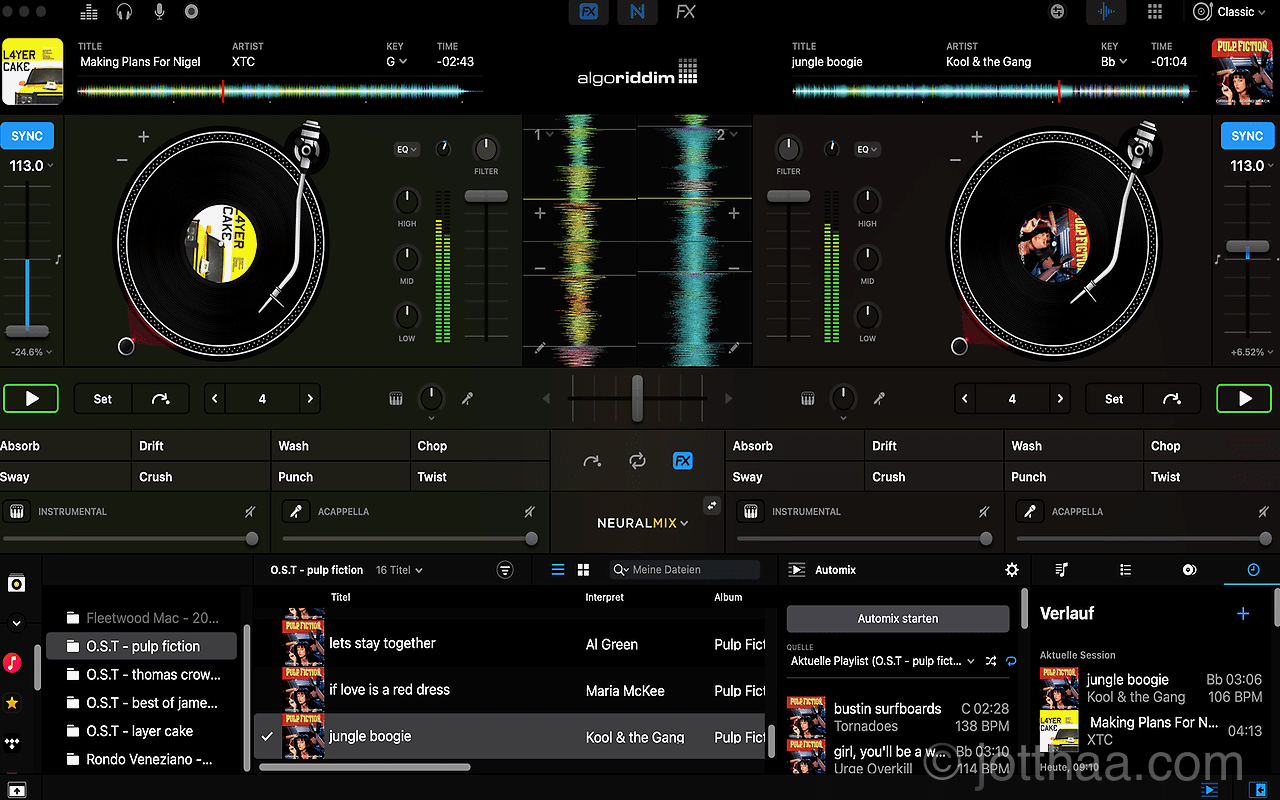Image resolution: width=1280 pixels, height=800 pixels.
Task: Zoom out waveform 2 with minus icon
Action: (734, 268)
